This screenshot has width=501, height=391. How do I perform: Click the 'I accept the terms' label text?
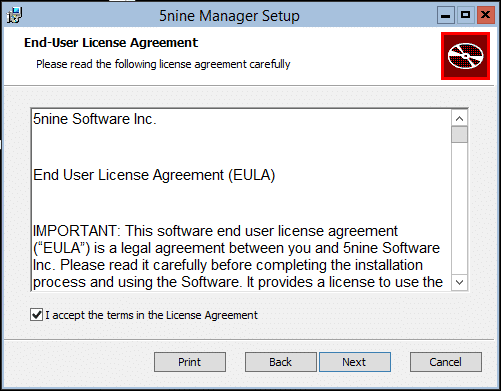pos(151,315)
